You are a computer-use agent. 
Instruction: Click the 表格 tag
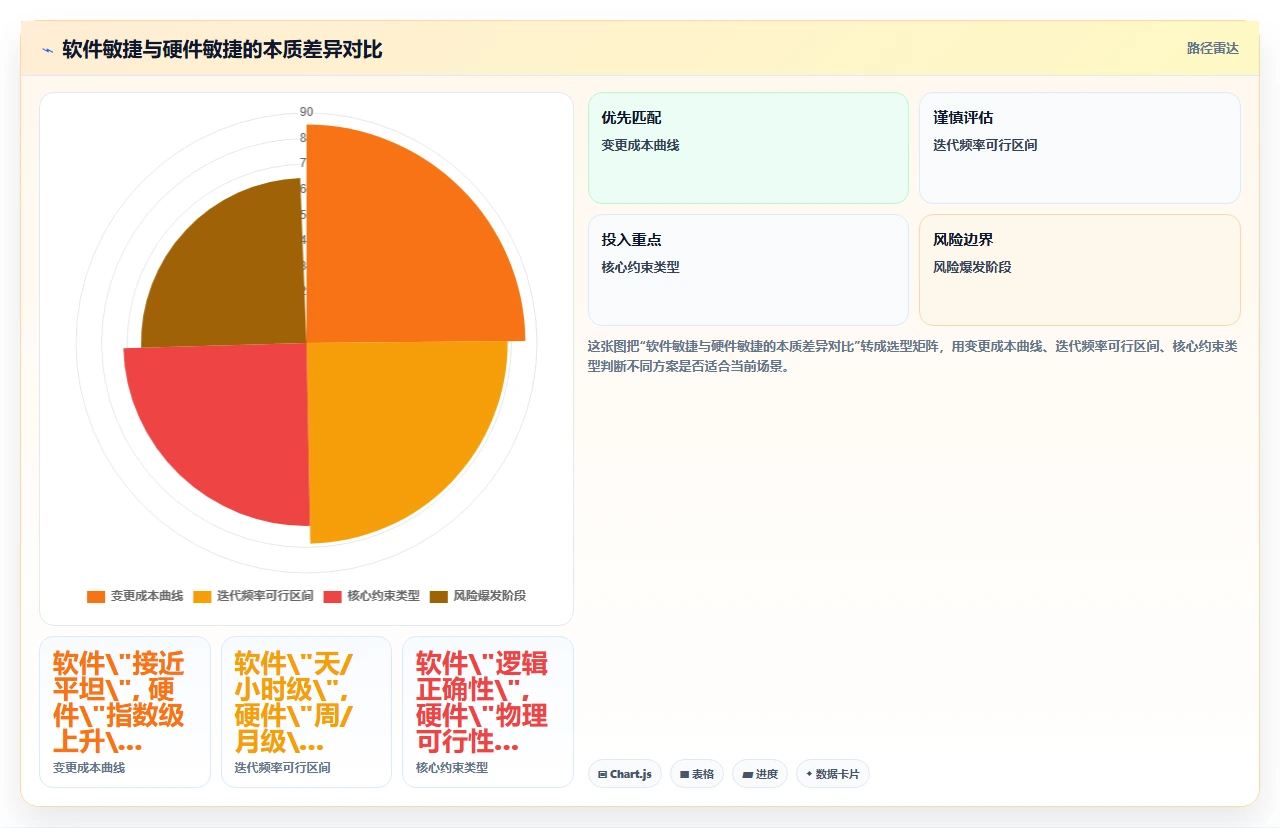(697, 774)
